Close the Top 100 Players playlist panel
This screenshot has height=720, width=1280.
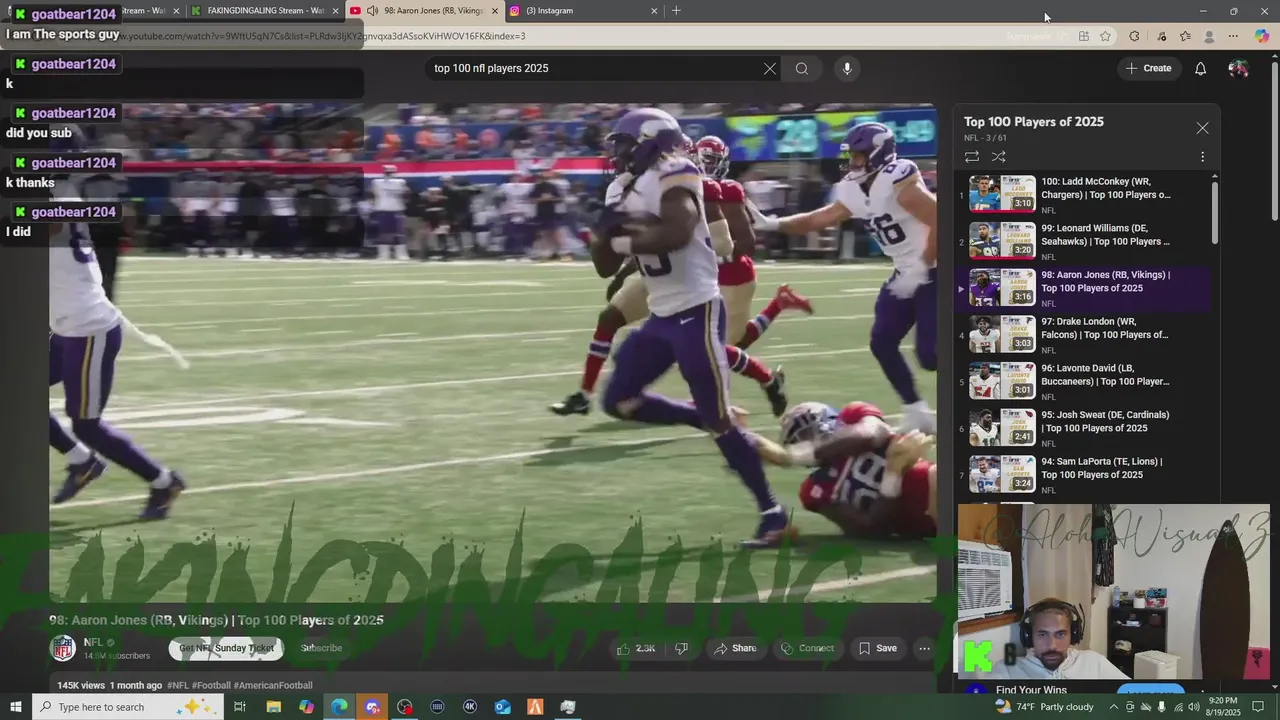coord(1202,128)
